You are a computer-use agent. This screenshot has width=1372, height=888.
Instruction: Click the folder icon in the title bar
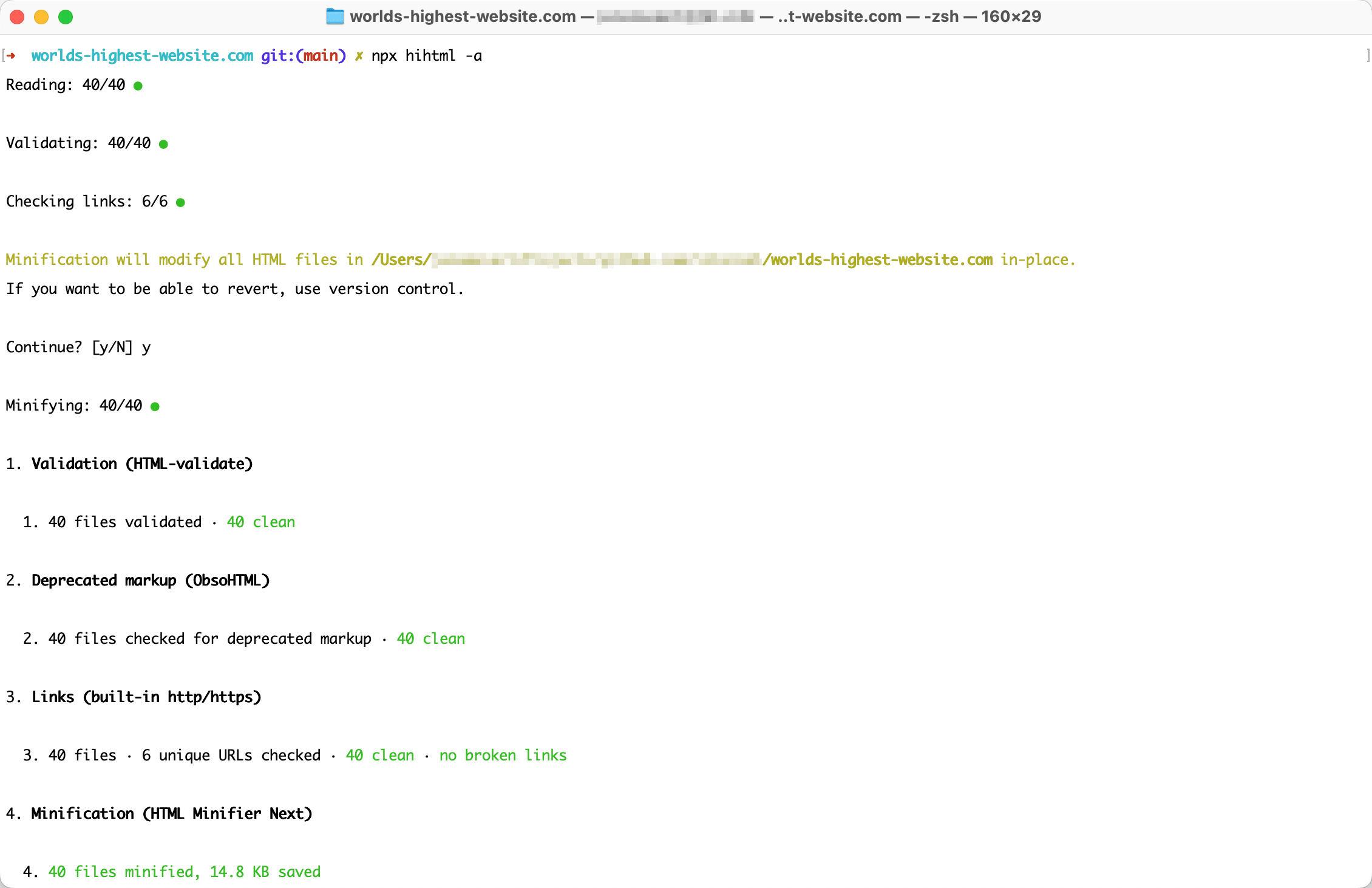335,16
